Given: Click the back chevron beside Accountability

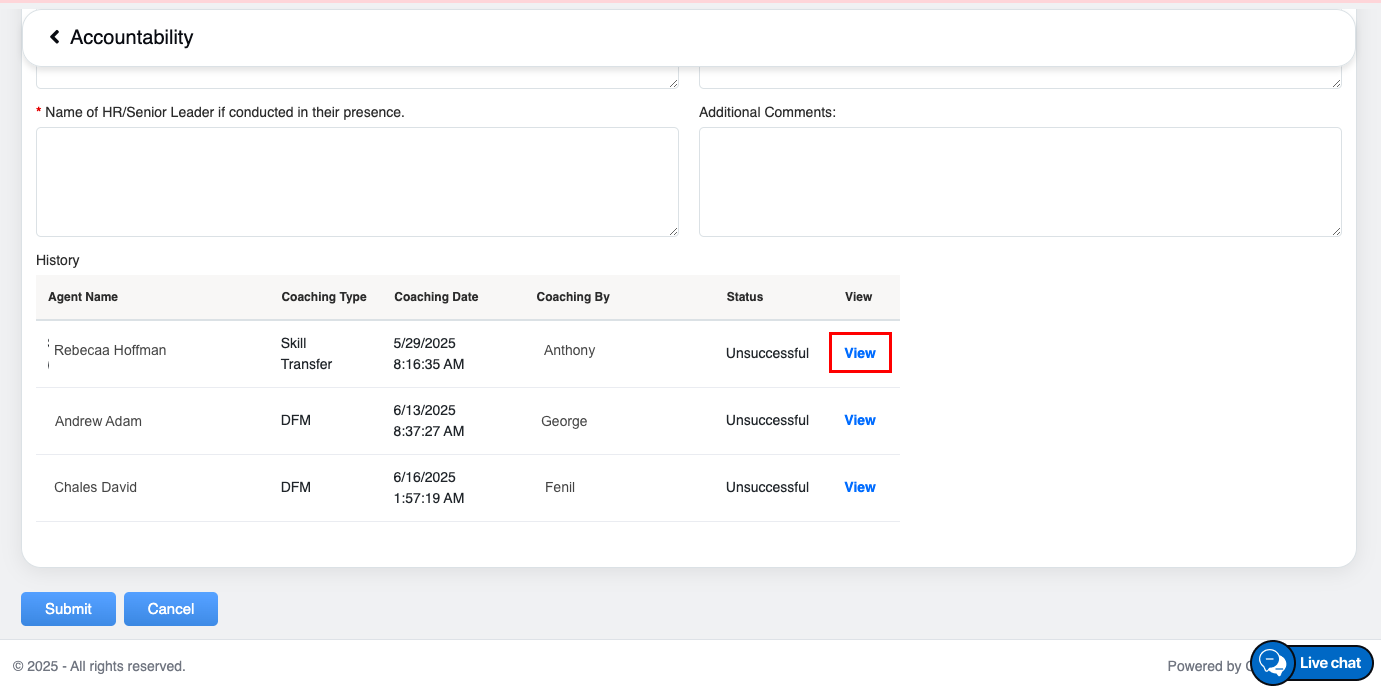Looking at the screenshot, I should coord(55,37).
